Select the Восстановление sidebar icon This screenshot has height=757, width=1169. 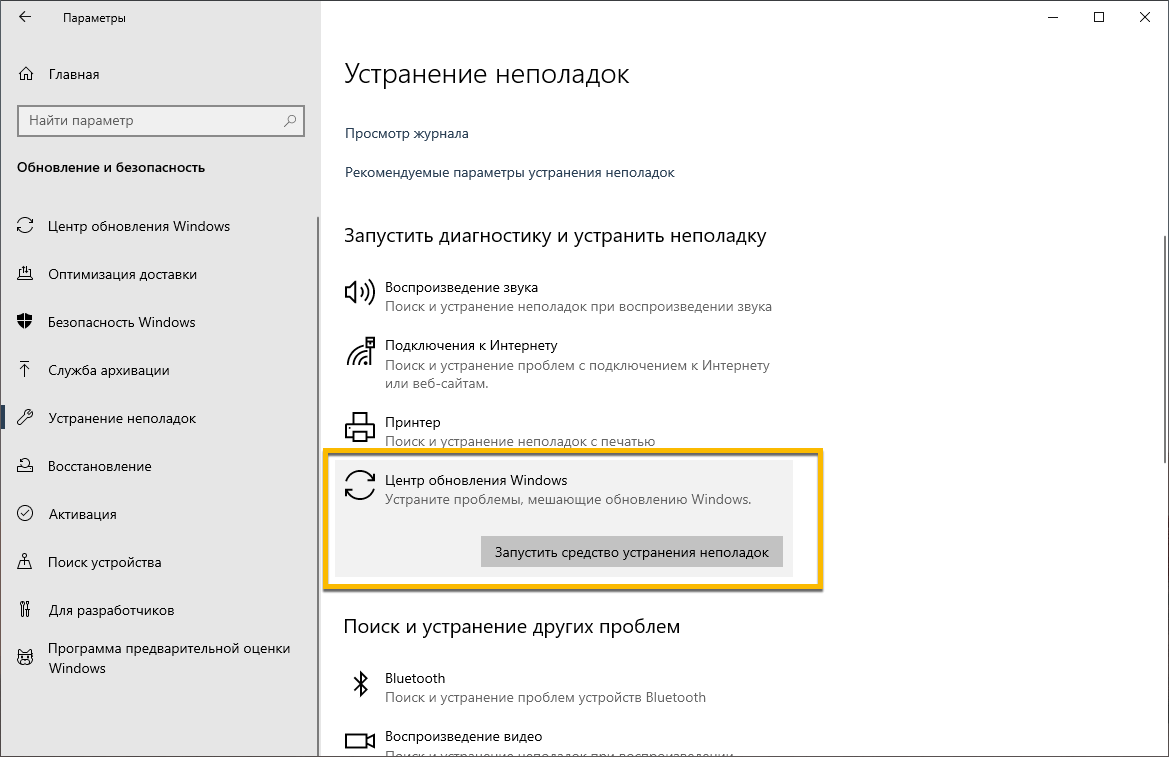point(27,466)
